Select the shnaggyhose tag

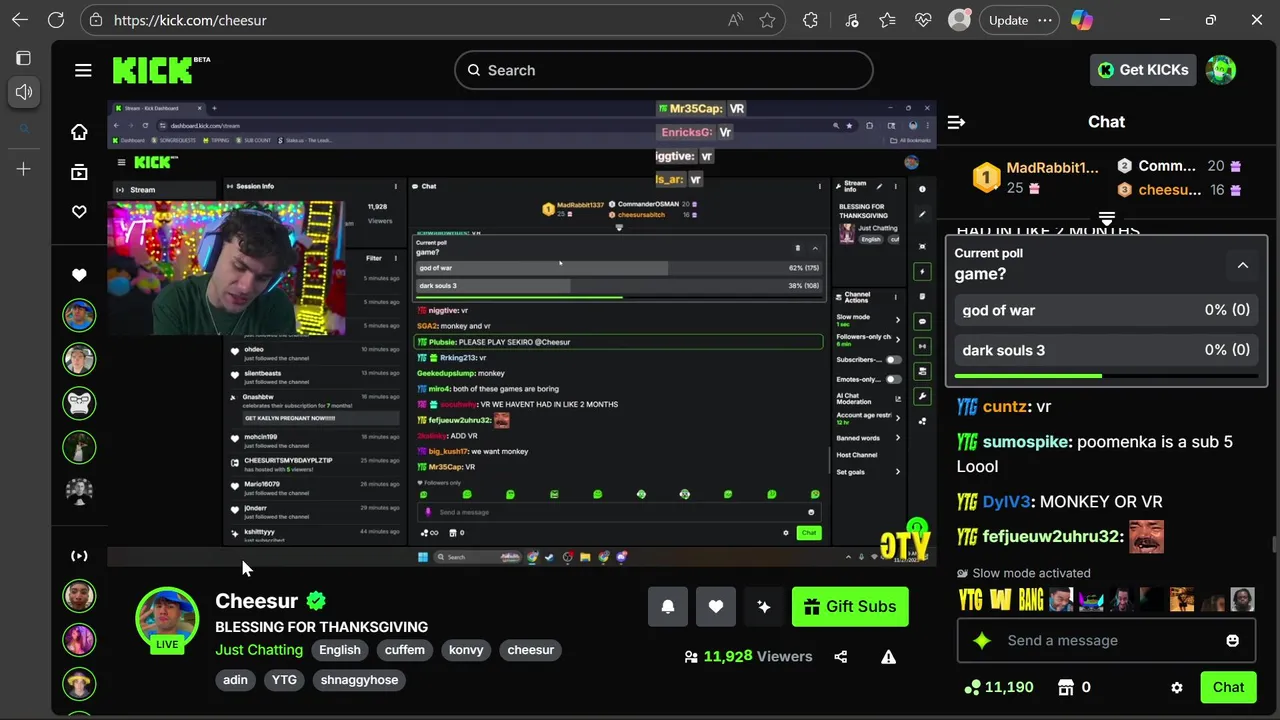tap(360, 680)
